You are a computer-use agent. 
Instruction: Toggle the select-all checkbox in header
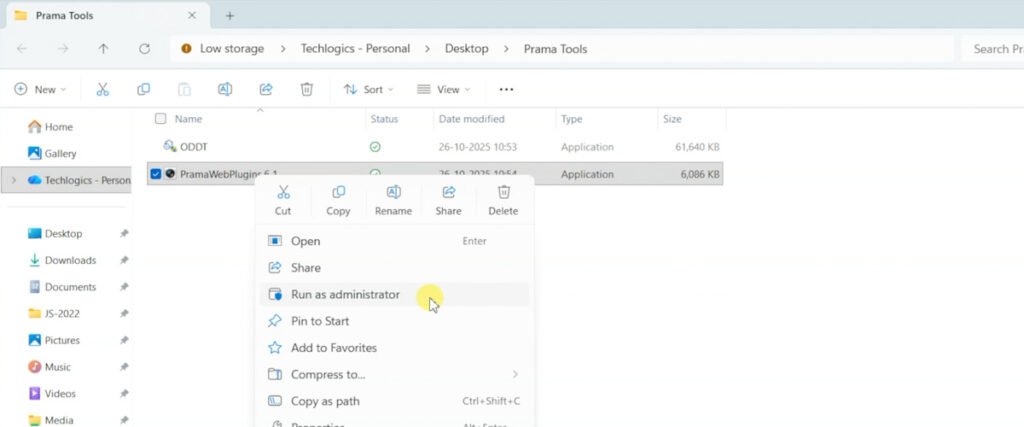[160, 119]
